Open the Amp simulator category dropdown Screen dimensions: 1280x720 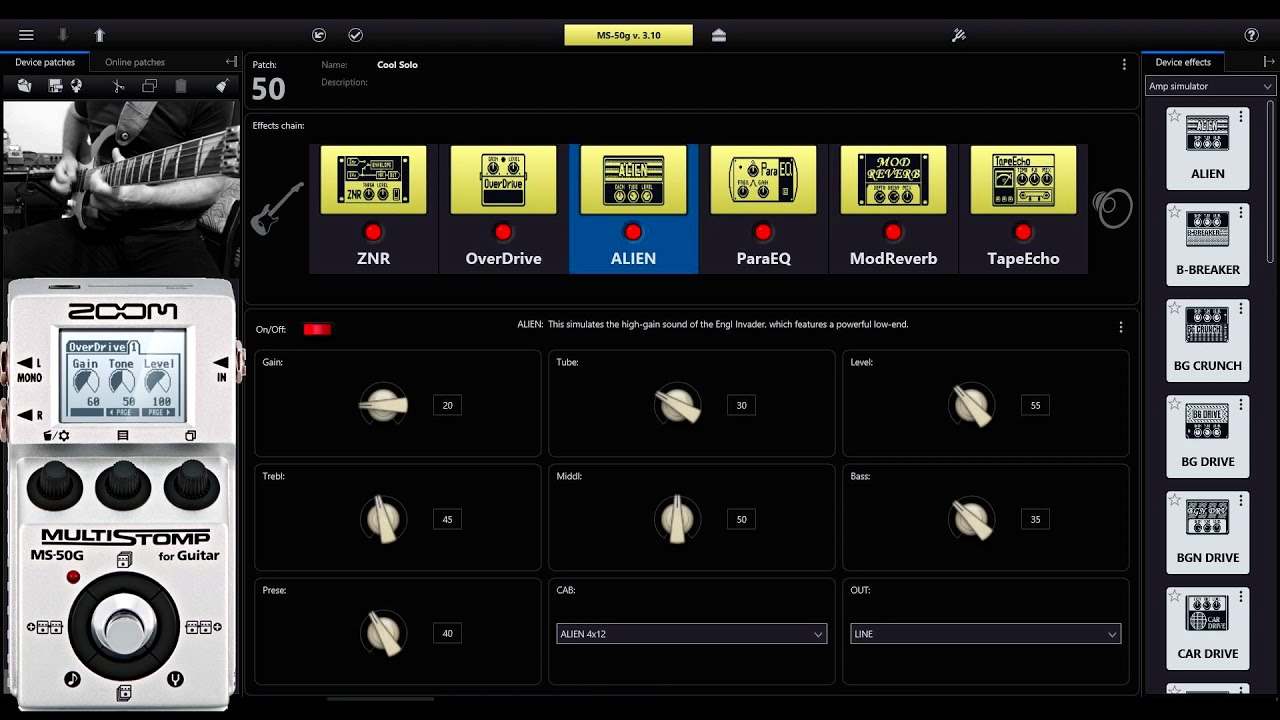[1210, 86]
